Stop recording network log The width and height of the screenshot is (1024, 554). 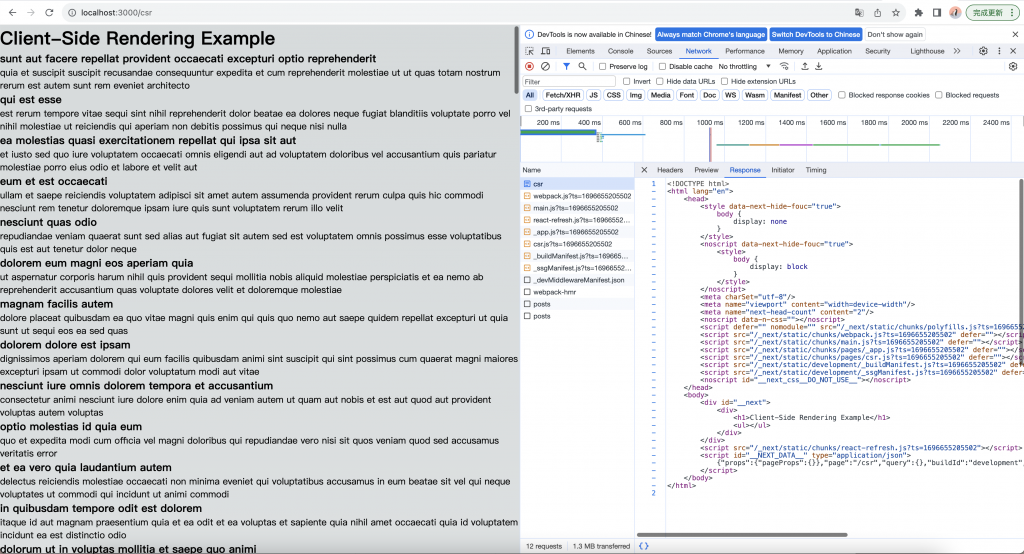pyautogui.click(x=530, y=66)
